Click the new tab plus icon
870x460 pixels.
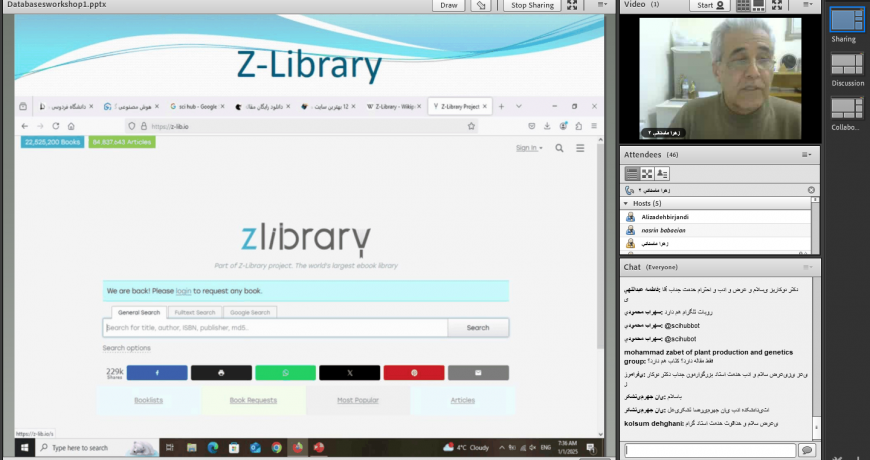click(x=502, y=107)
